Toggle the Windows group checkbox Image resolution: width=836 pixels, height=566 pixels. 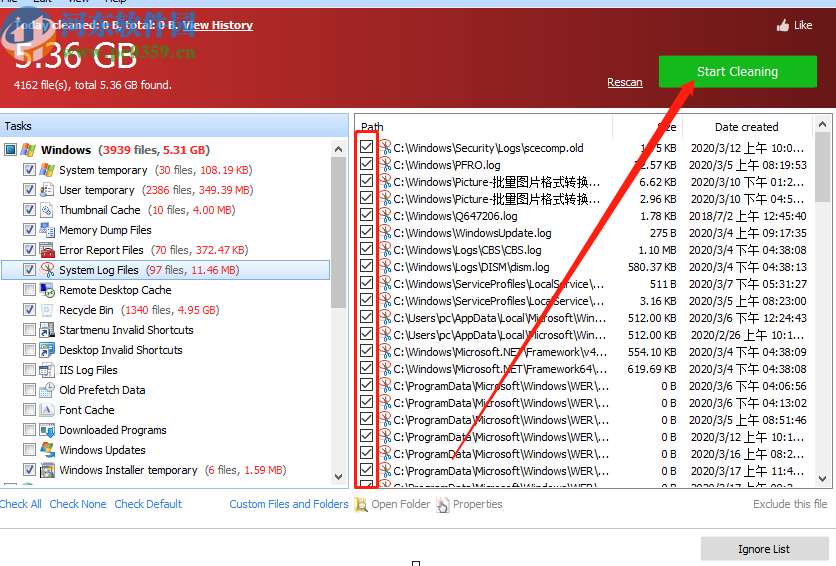(x=10, y=150)
